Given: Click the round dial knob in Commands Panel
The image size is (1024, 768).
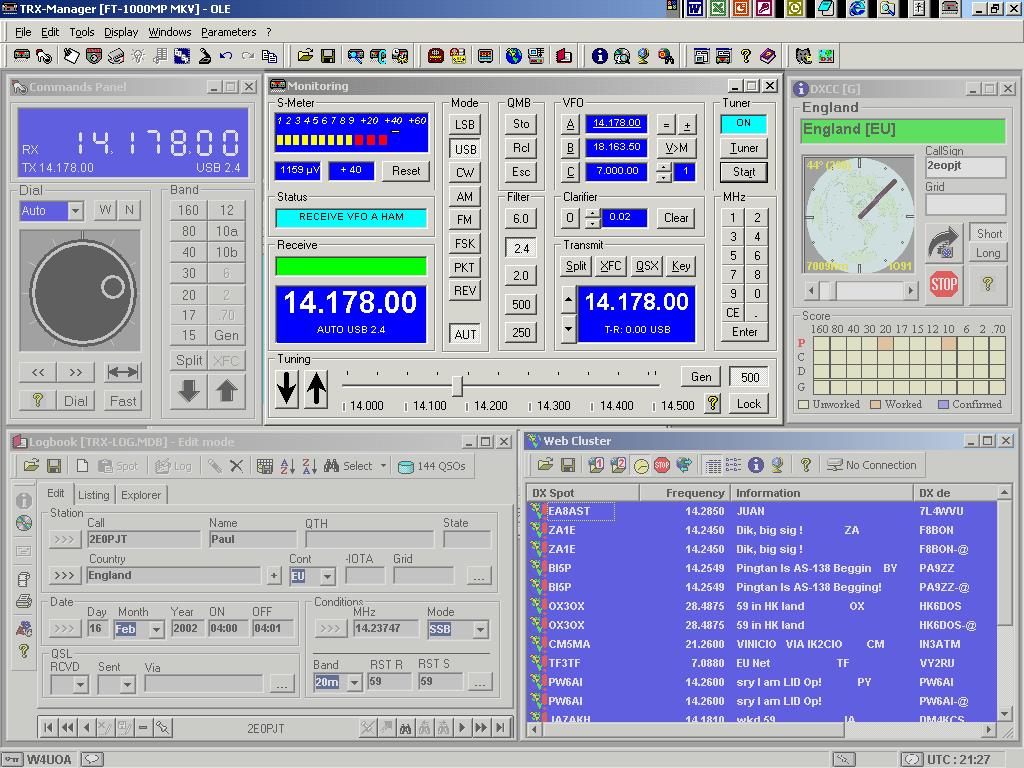Looking at the screenshot, I should coord(83,292).
